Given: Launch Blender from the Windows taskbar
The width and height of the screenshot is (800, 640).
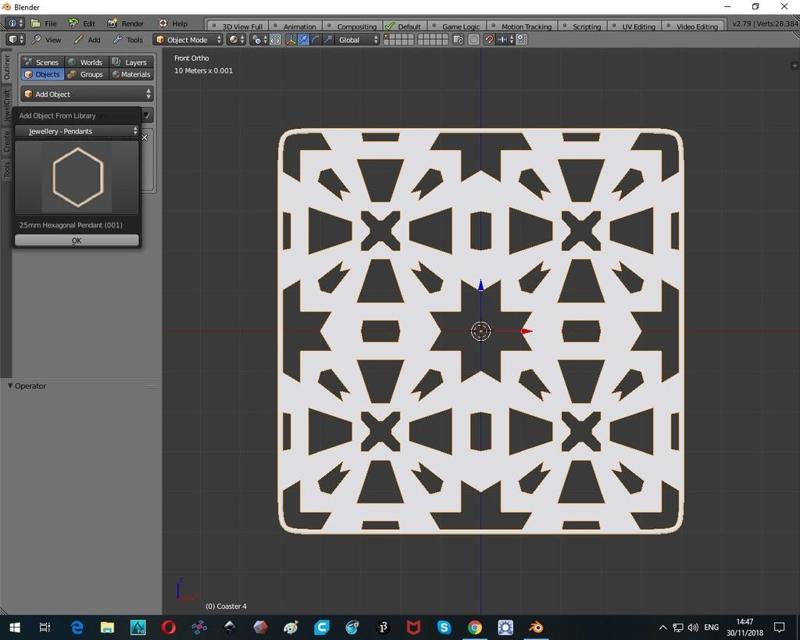Looking at the screenshot, I should click(536, 627).
